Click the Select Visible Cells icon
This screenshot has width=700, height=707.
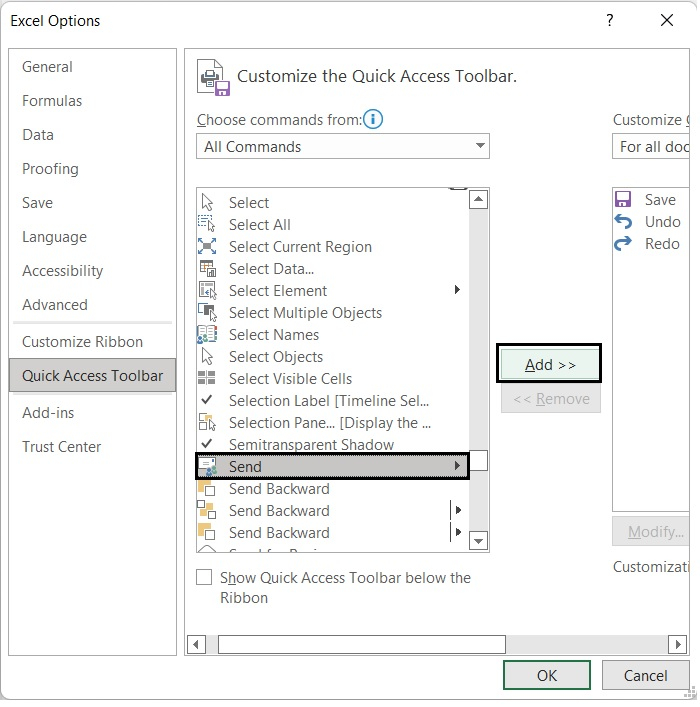coord(207,379)
